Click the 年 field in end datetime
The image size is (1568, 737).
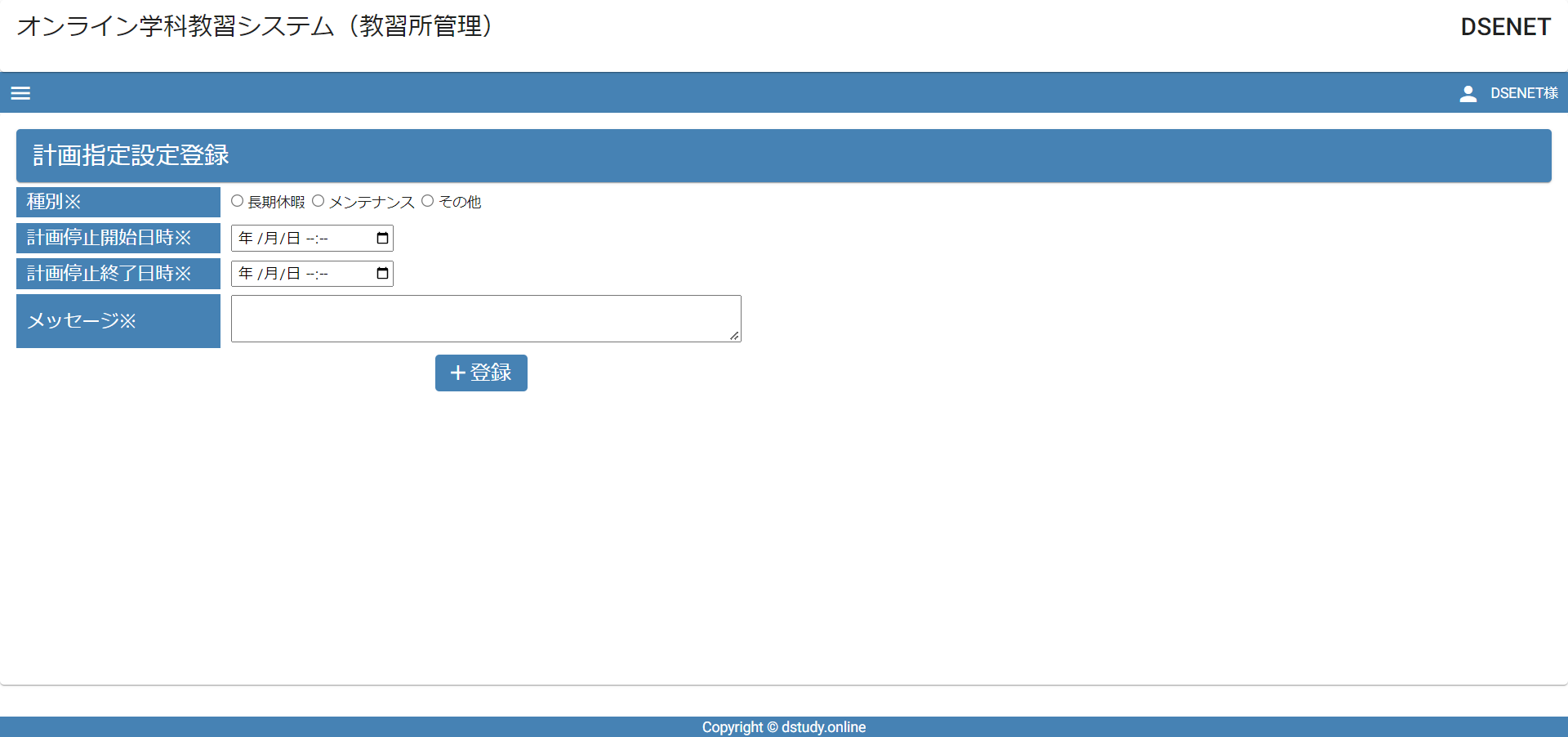pyautogui.click(x=246, y=274)
